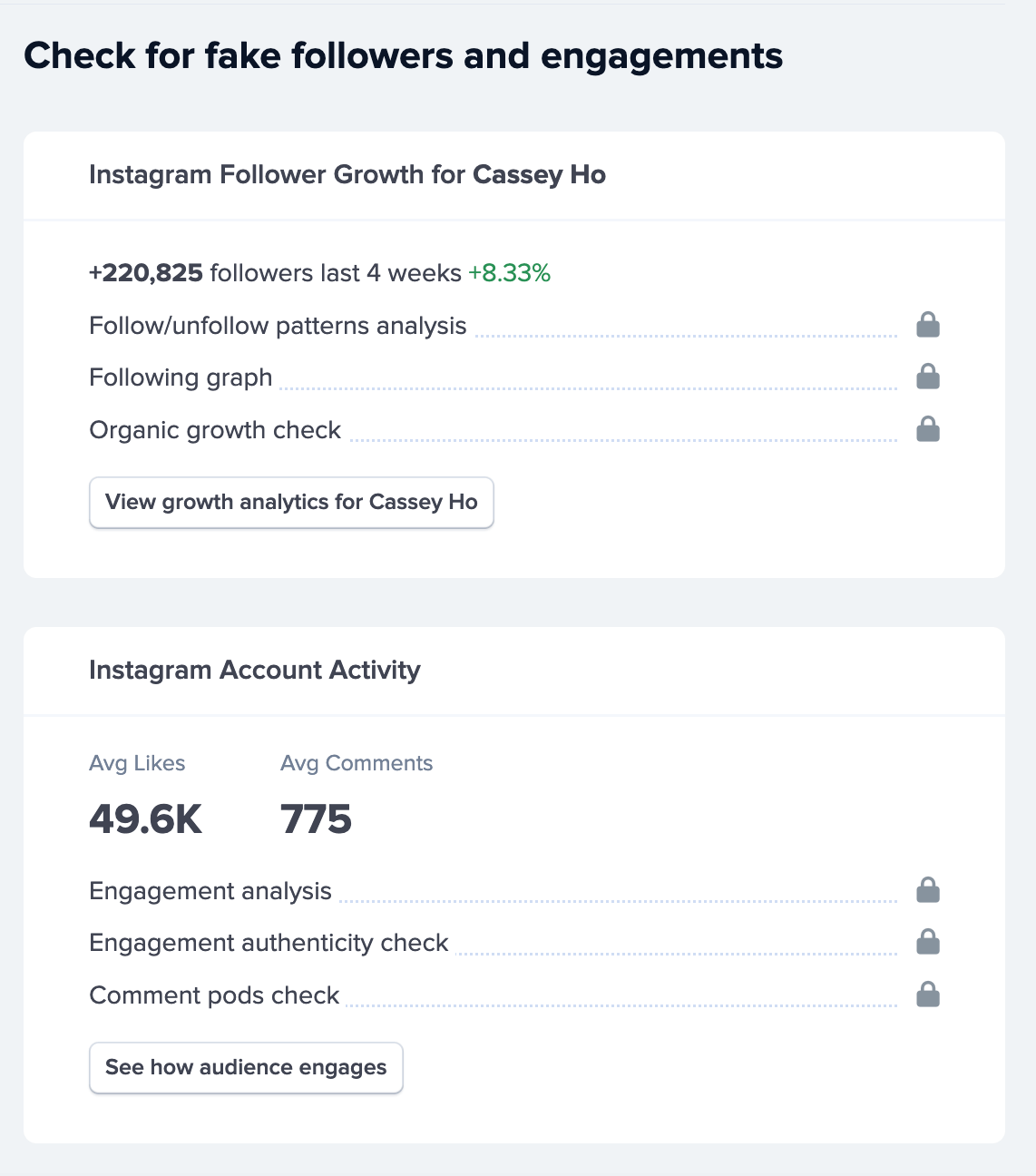This screenshot has height=1176, width=1036.
Task: Expand the Comment pods check row
Action: (x=213, y=995)
